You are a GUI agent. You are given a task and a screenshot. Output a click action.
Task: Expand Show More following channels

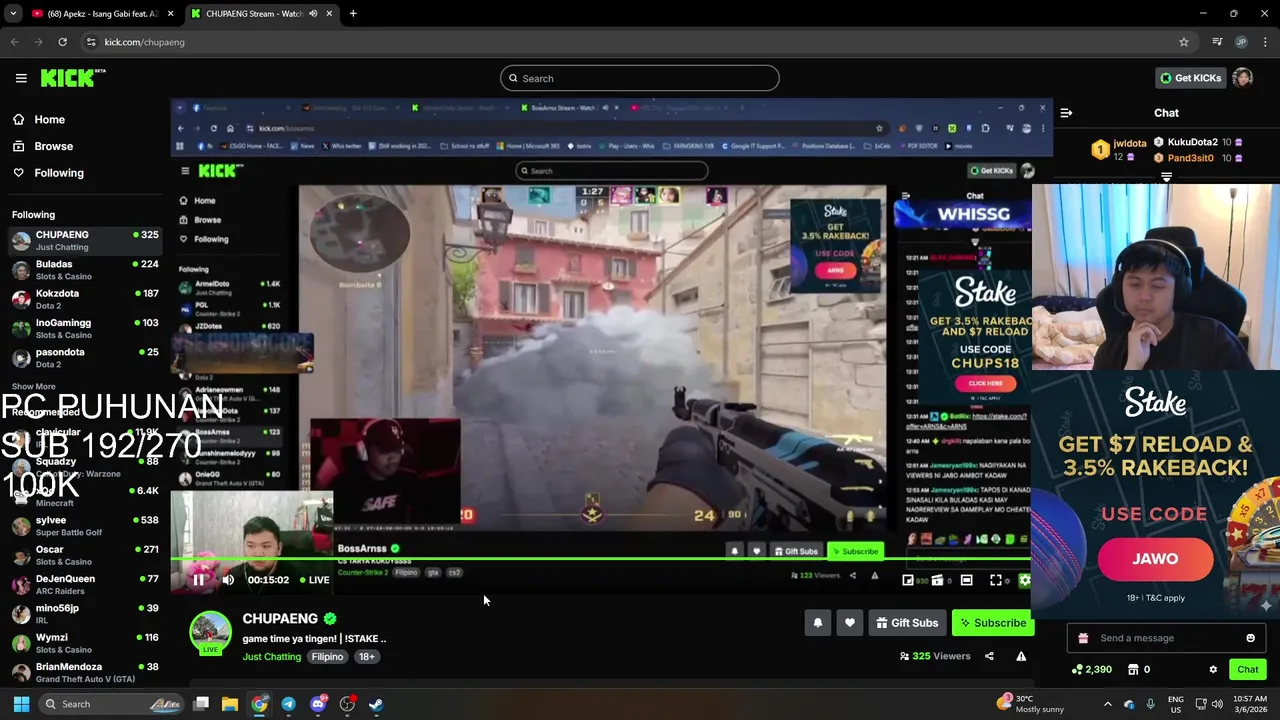click(x=34, y=386)
